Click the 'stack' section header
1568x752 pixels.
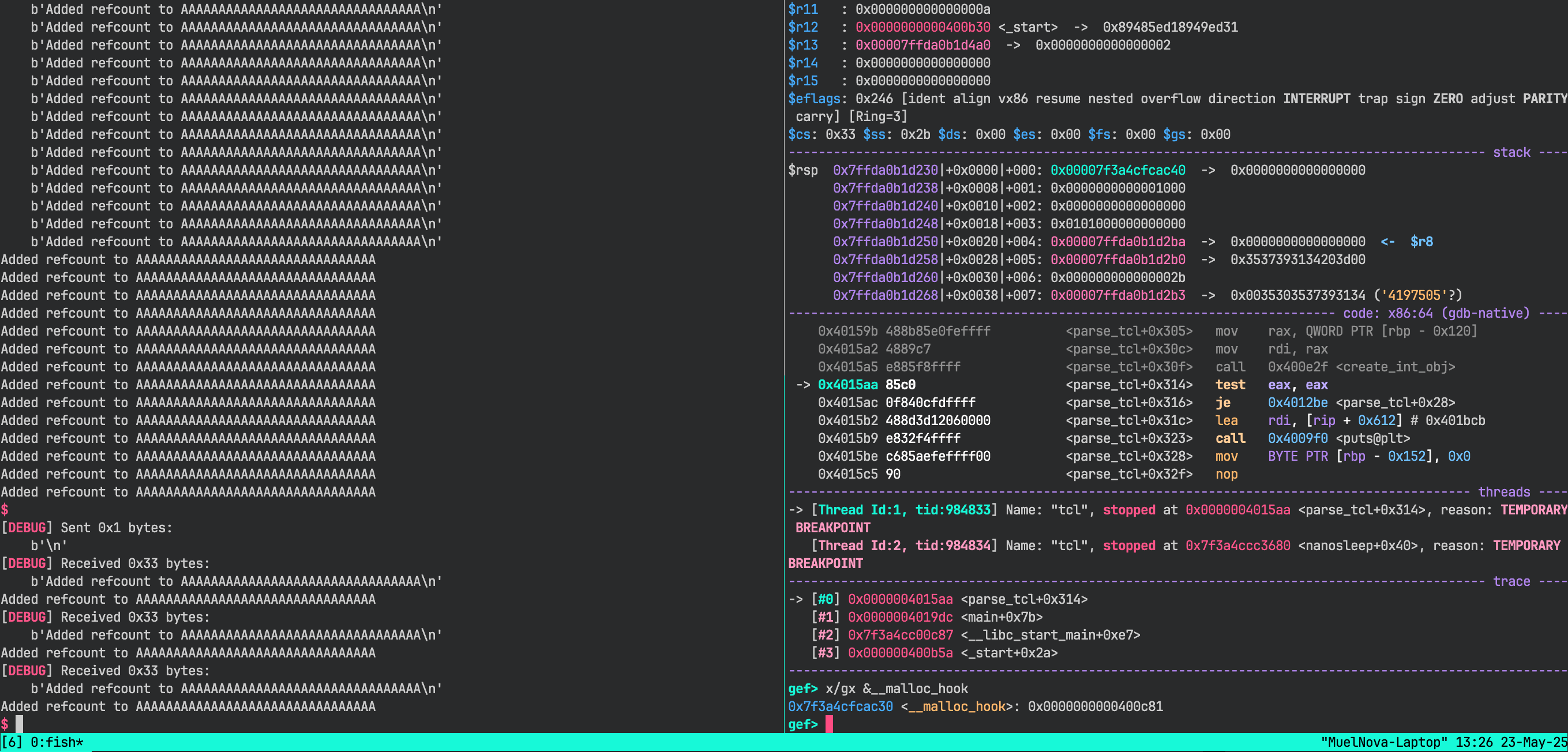coord(1511,152)
